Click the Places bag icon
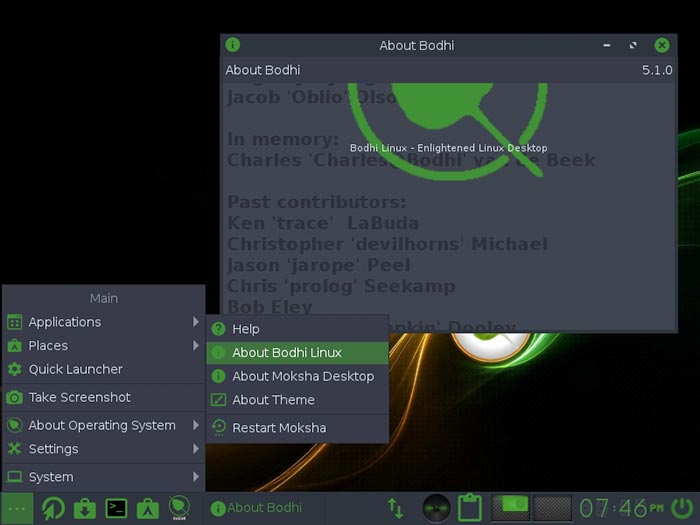Screen dimensions: 700x525 (15, 346)
